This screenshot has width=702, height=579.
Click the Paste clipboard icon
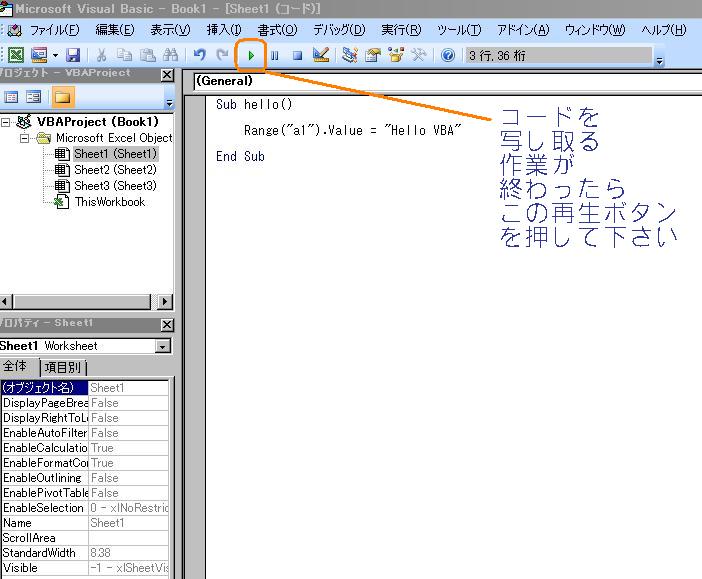coord(147,55)
